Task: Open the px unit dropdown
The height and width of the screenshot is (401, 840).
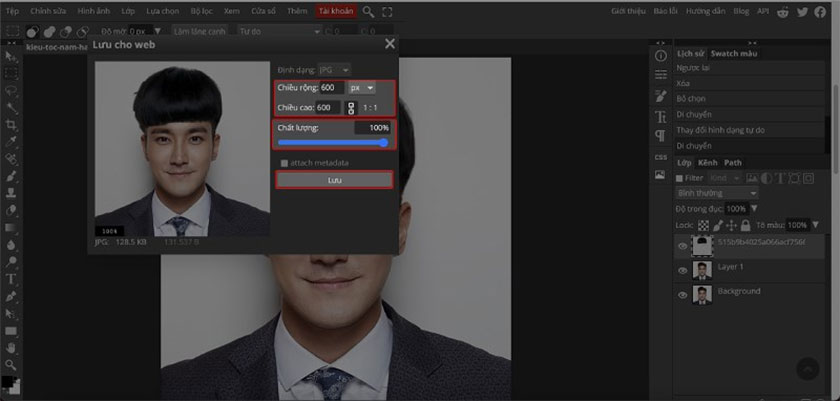Action: click(x=362, y=88)
